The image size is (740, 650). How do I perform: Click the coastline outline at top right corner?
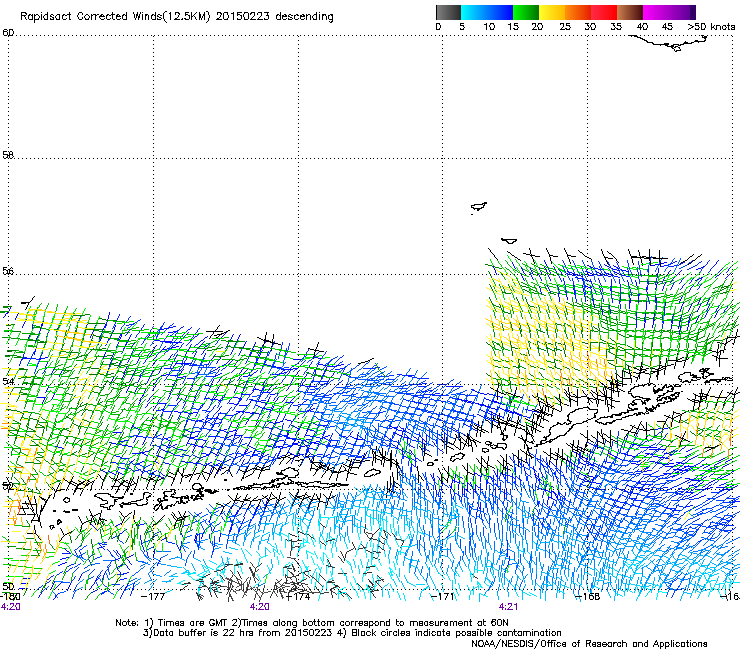pyautogui.click(x=670, y=43)
